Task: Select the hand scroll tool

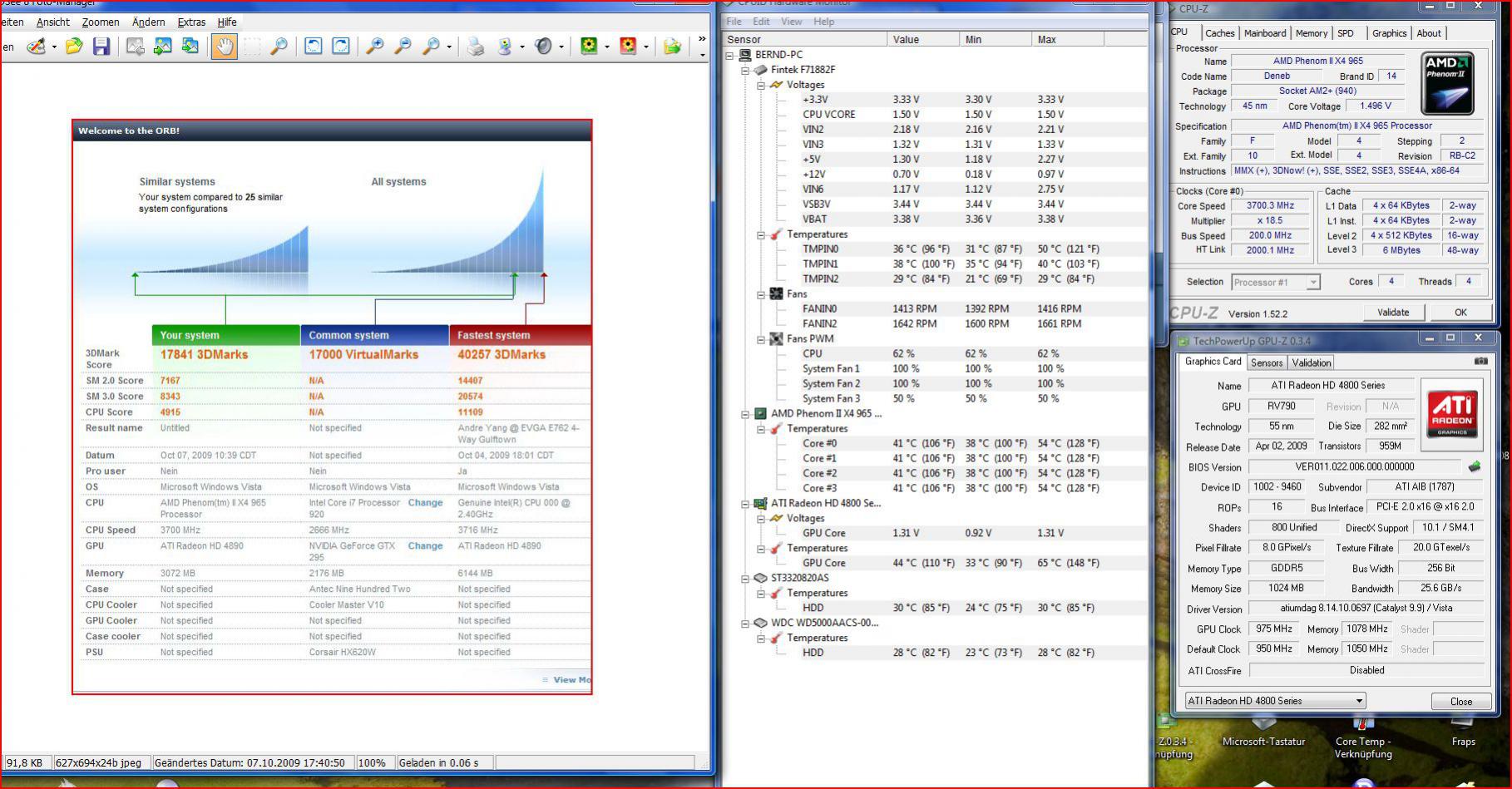Action: [x=224, y=47]
